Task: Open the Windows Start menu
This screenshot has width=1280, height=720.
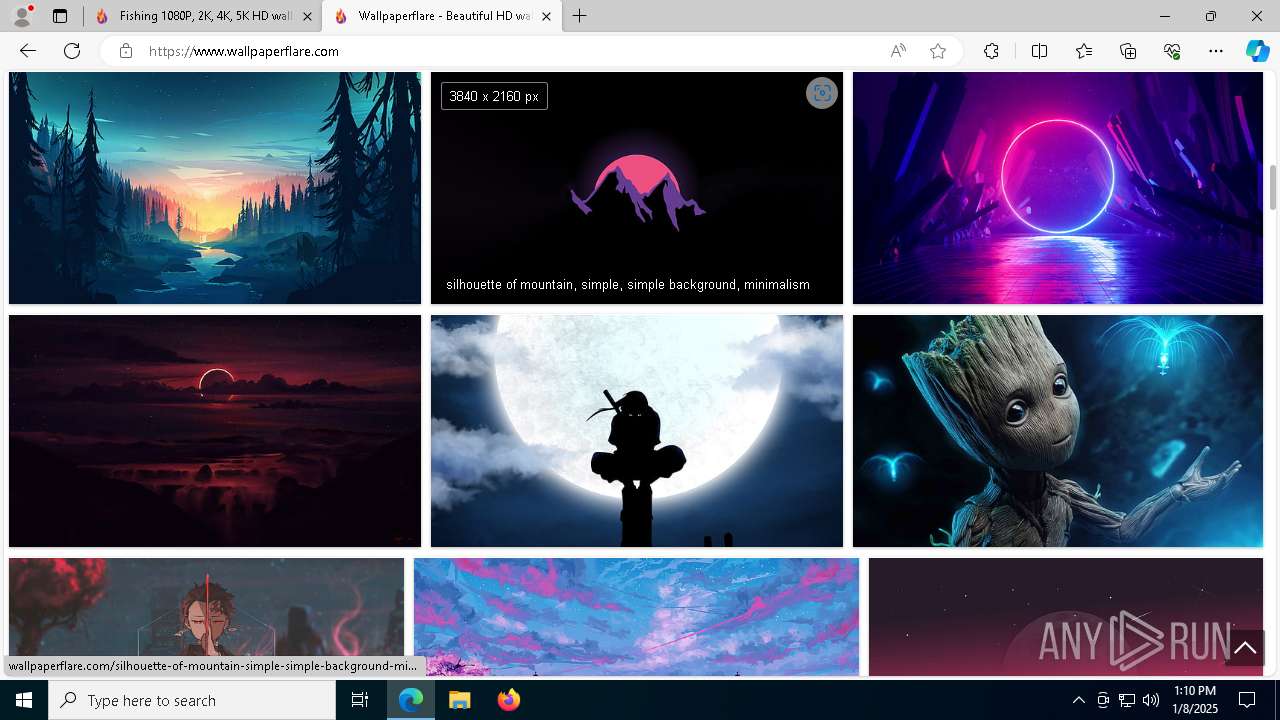Action: coord(24,700)
